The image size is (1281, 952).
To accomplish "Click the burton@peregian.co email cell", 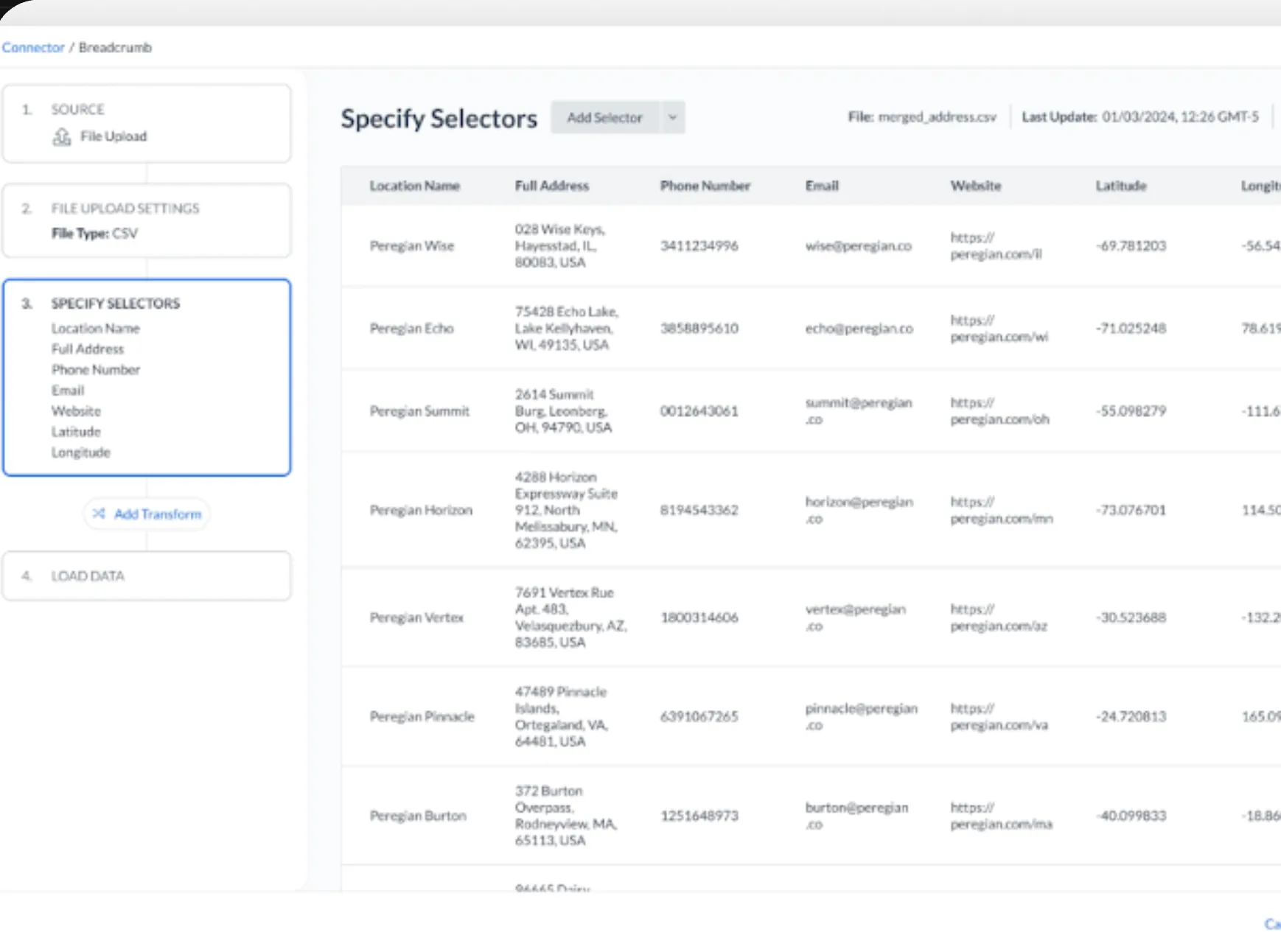I will pyautogui.click(x=856, y=816).
